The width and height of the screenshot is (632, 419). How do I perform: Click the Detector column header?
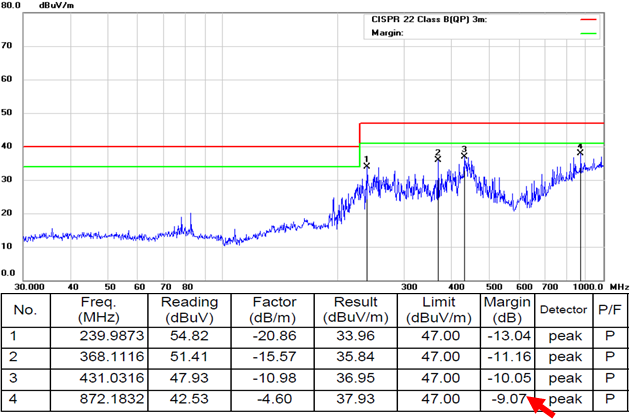[x=563, y=310]
